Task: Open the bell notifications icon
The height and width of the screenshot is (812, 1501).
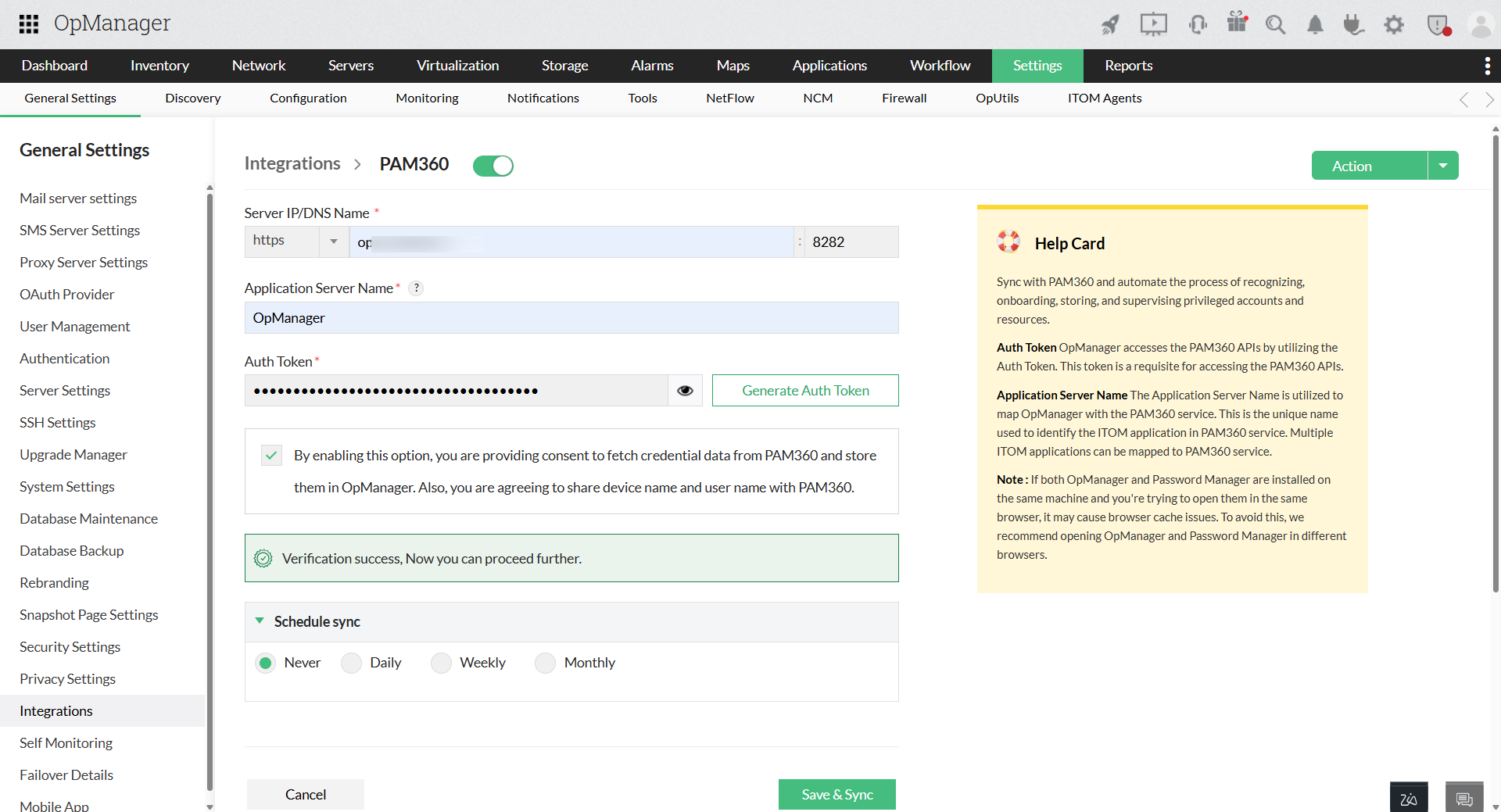Action: coord(1316,25)
